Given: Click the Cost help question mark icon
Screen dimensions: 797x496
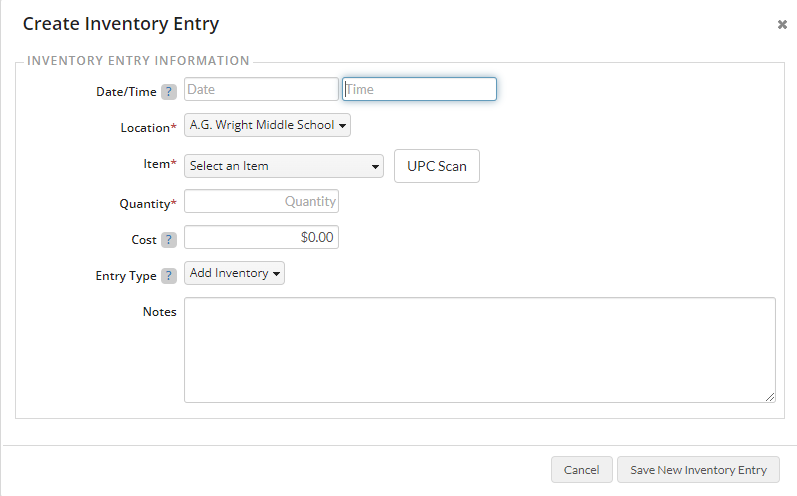Looking at the screenshot, I should [x=169, y=240].
